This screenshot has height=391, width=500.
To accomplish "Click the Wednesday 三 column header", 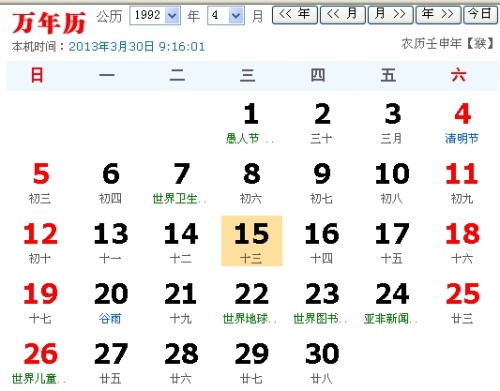I will 248,75.
